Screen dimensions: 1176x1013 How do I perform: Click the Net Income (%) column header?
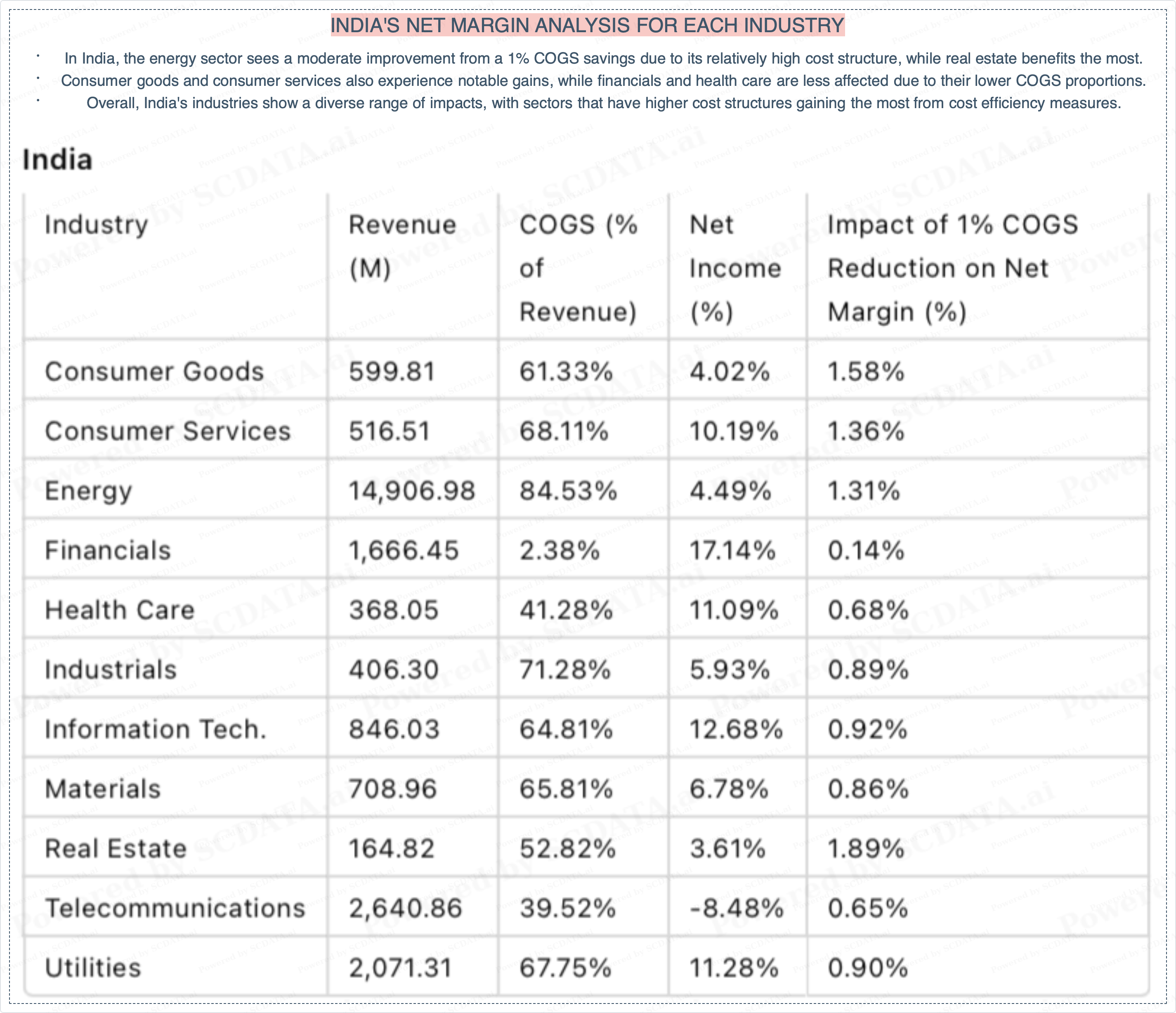coord(735,268)
